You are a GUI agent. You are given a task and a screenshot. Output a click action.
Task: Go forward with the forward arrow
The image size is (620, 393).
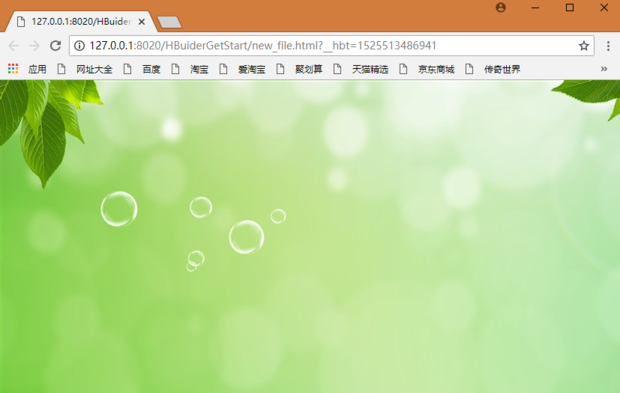[x=34, y=46]
